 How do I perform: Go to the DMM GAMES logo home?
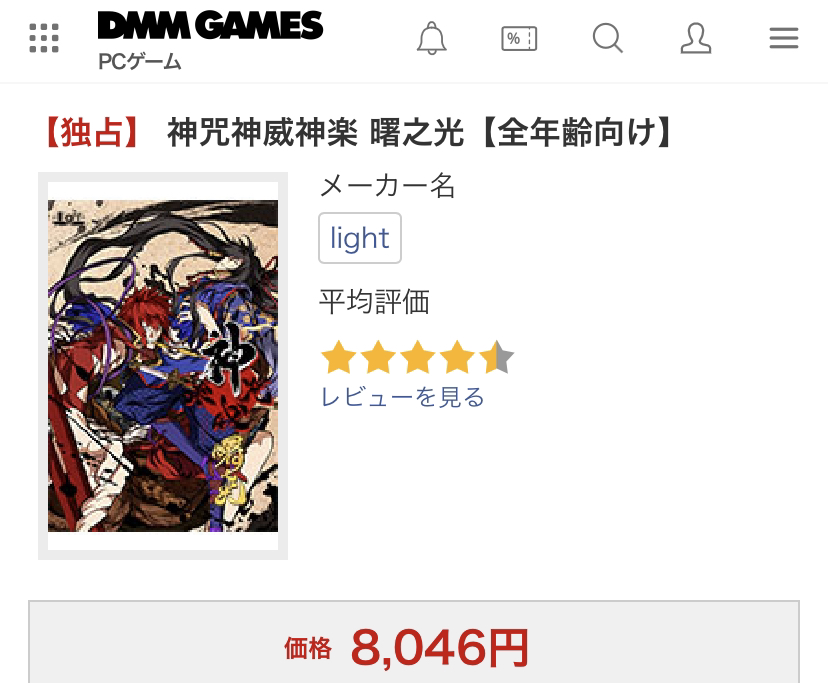coord(210,25)
